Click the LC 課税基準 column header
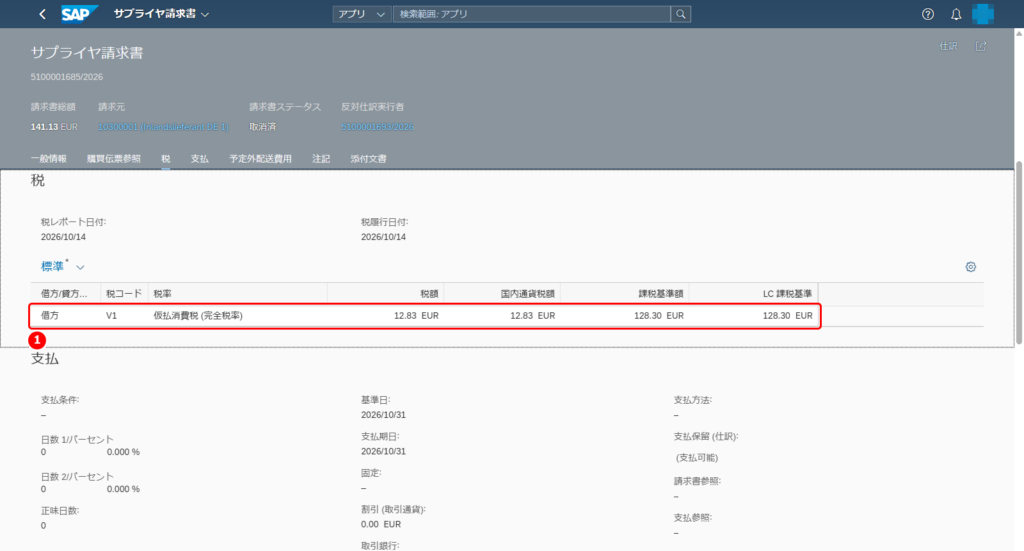Image resolution: width=1024 pixels, height=551 pixels. tap(753, 294)
